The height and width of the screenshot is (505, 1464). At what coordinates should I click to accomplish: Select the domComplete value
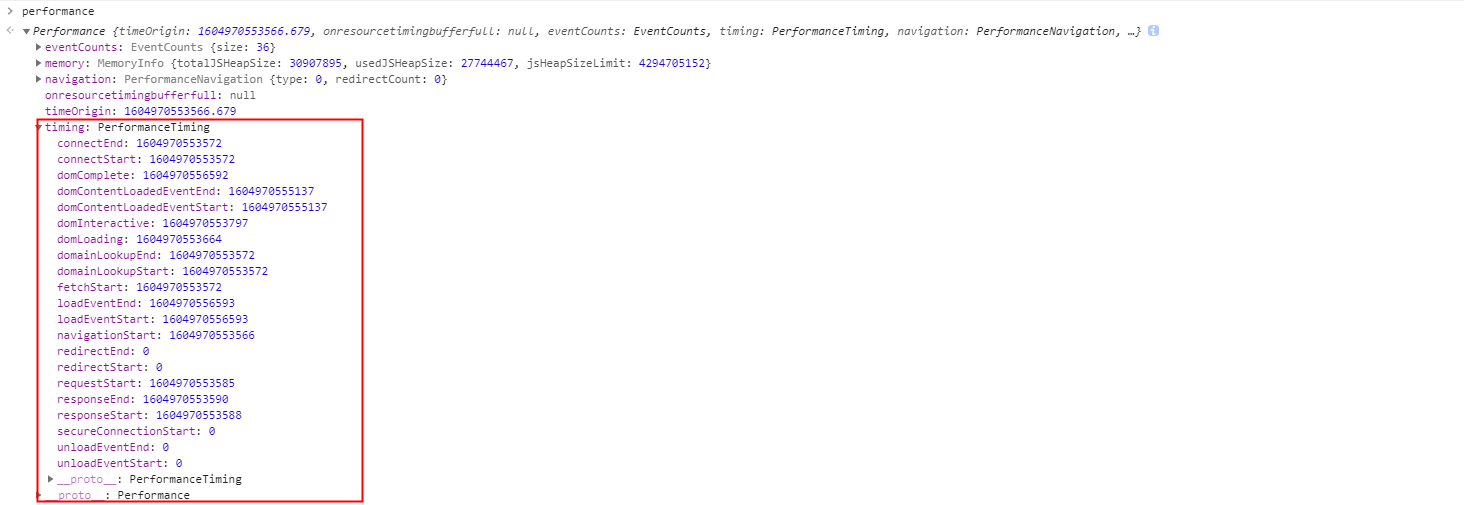click(185, 175)
